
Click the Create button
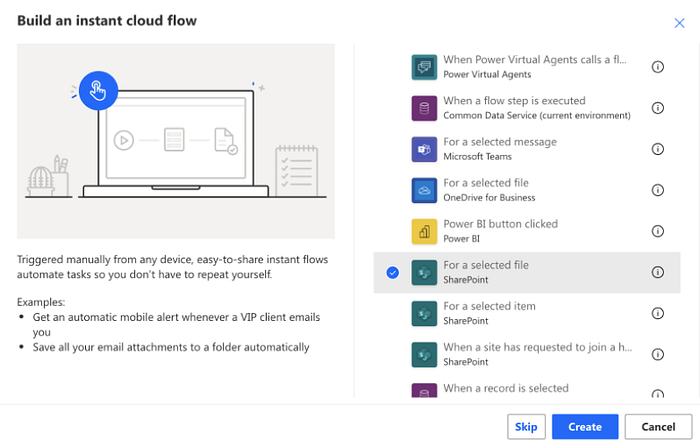click(x=585, y=427)
